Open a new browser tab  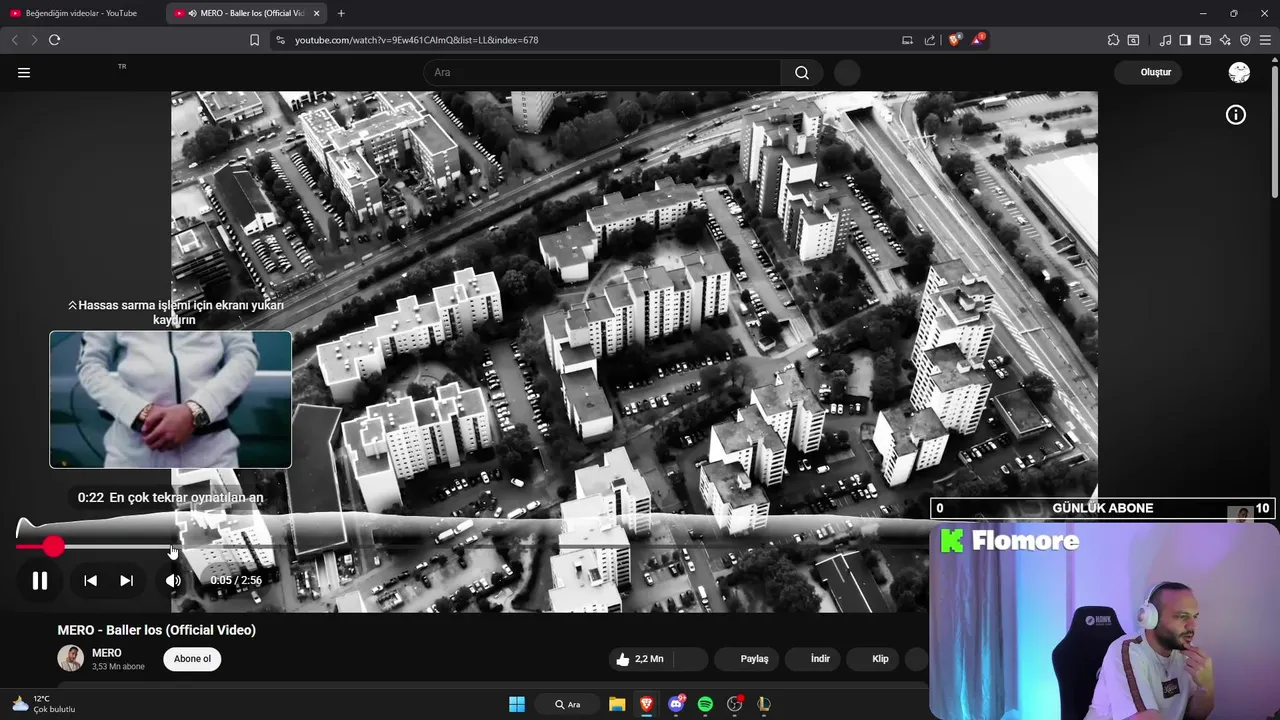coord(341,13)
